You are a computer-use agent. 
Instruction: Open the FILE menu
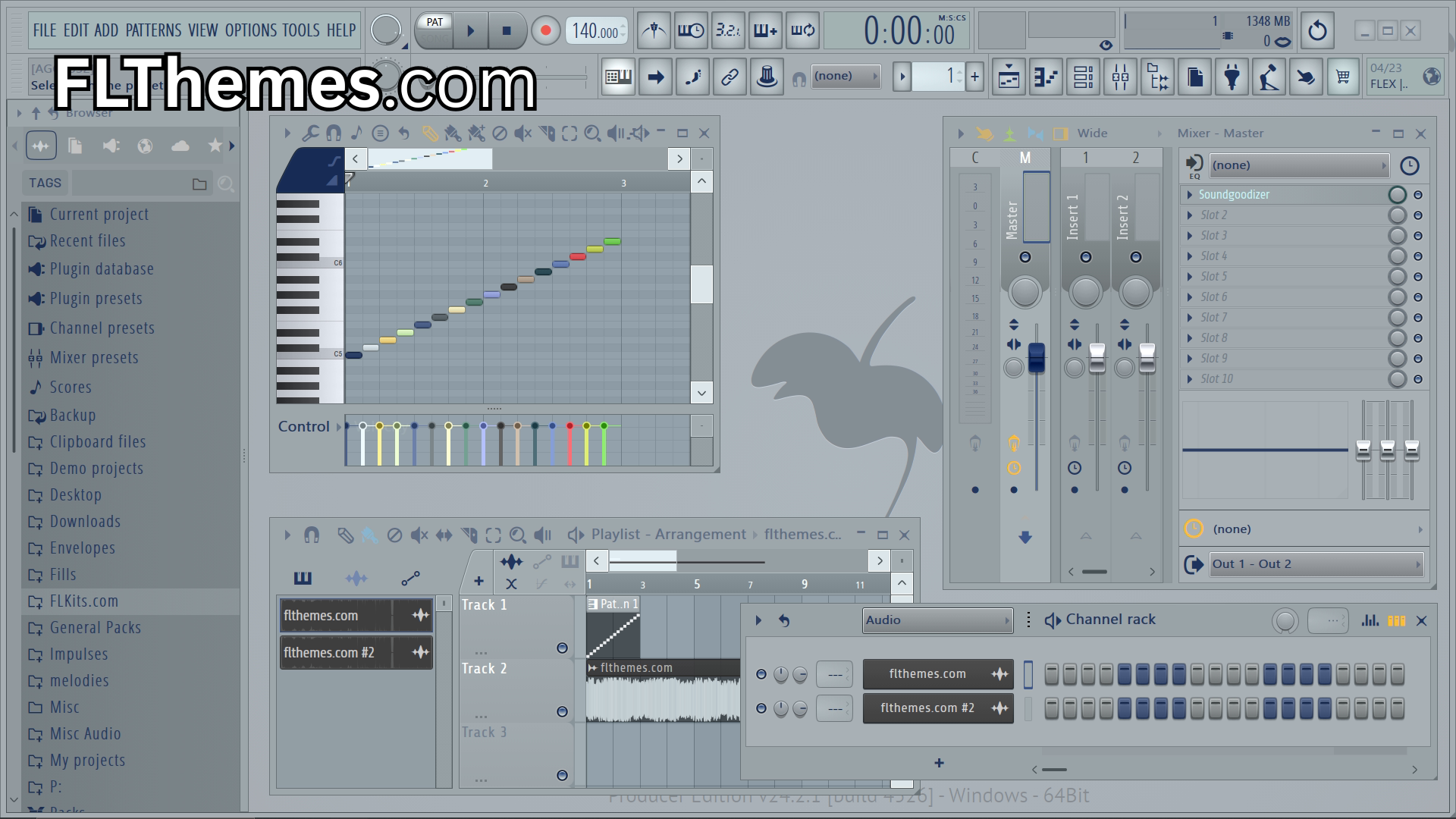coord(45,30)
